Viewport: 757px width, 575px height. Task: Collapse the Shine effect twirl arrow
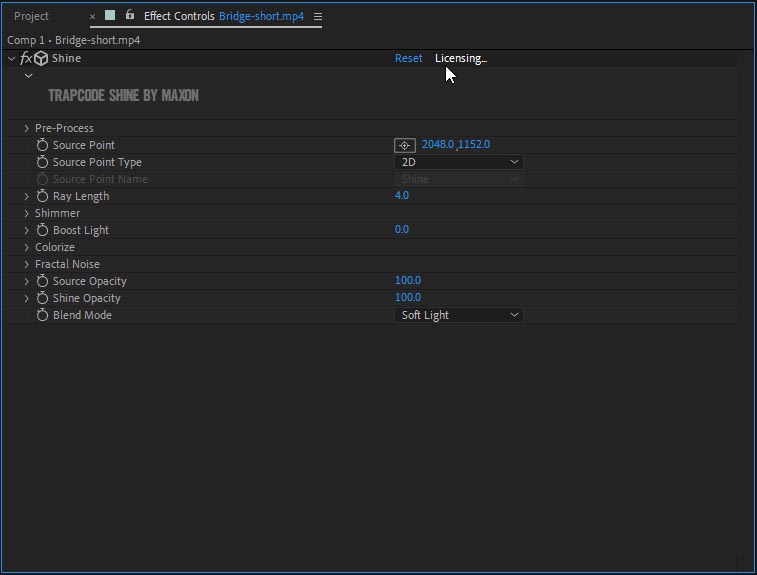coord(12,58)
